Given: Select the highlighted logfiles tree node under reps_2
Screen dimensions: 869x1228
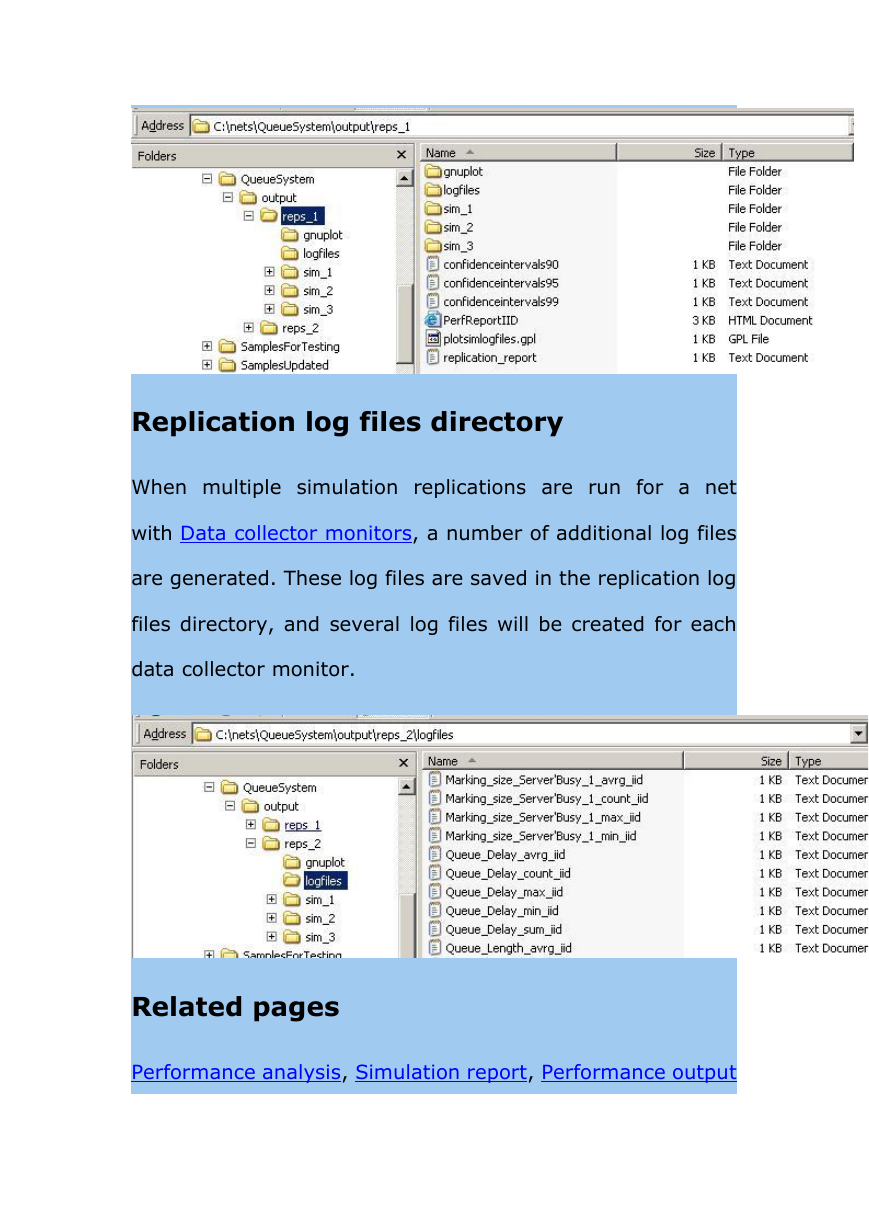Looking at the screenshot, I should (325, 881).
